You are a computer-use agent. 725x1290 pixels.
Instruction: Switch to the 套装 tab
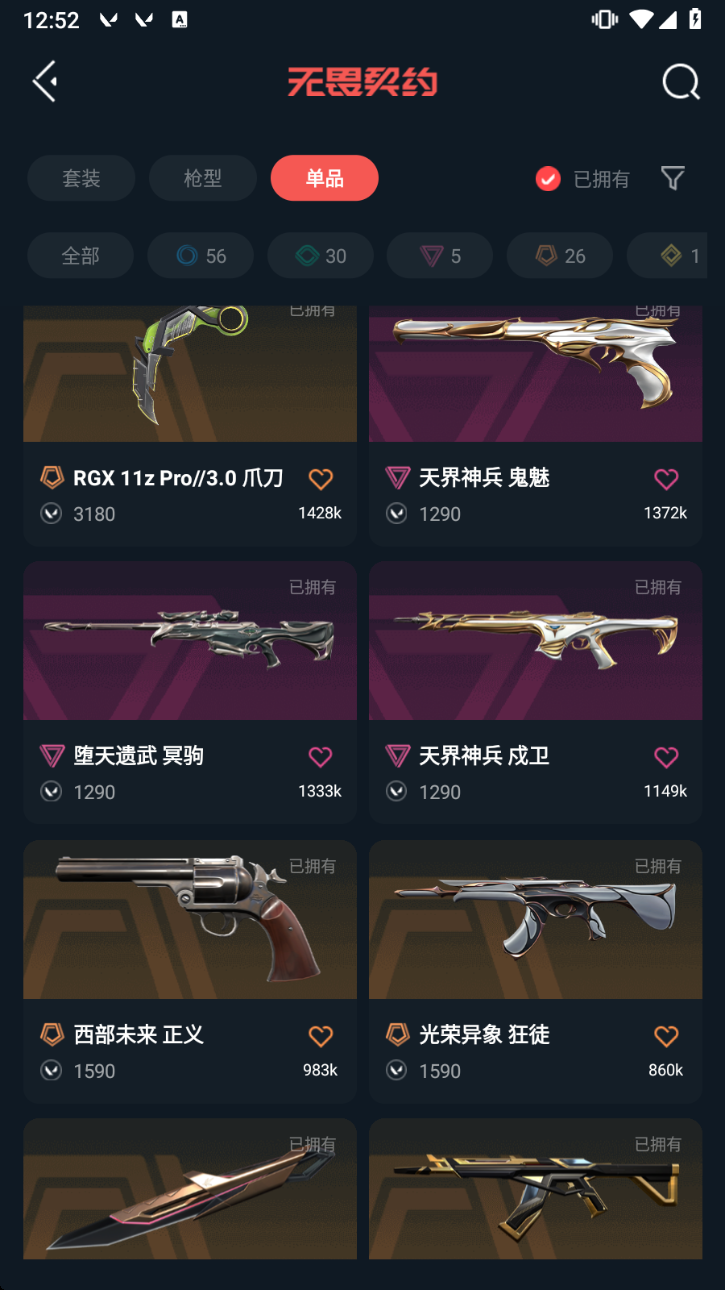point(81,178)
